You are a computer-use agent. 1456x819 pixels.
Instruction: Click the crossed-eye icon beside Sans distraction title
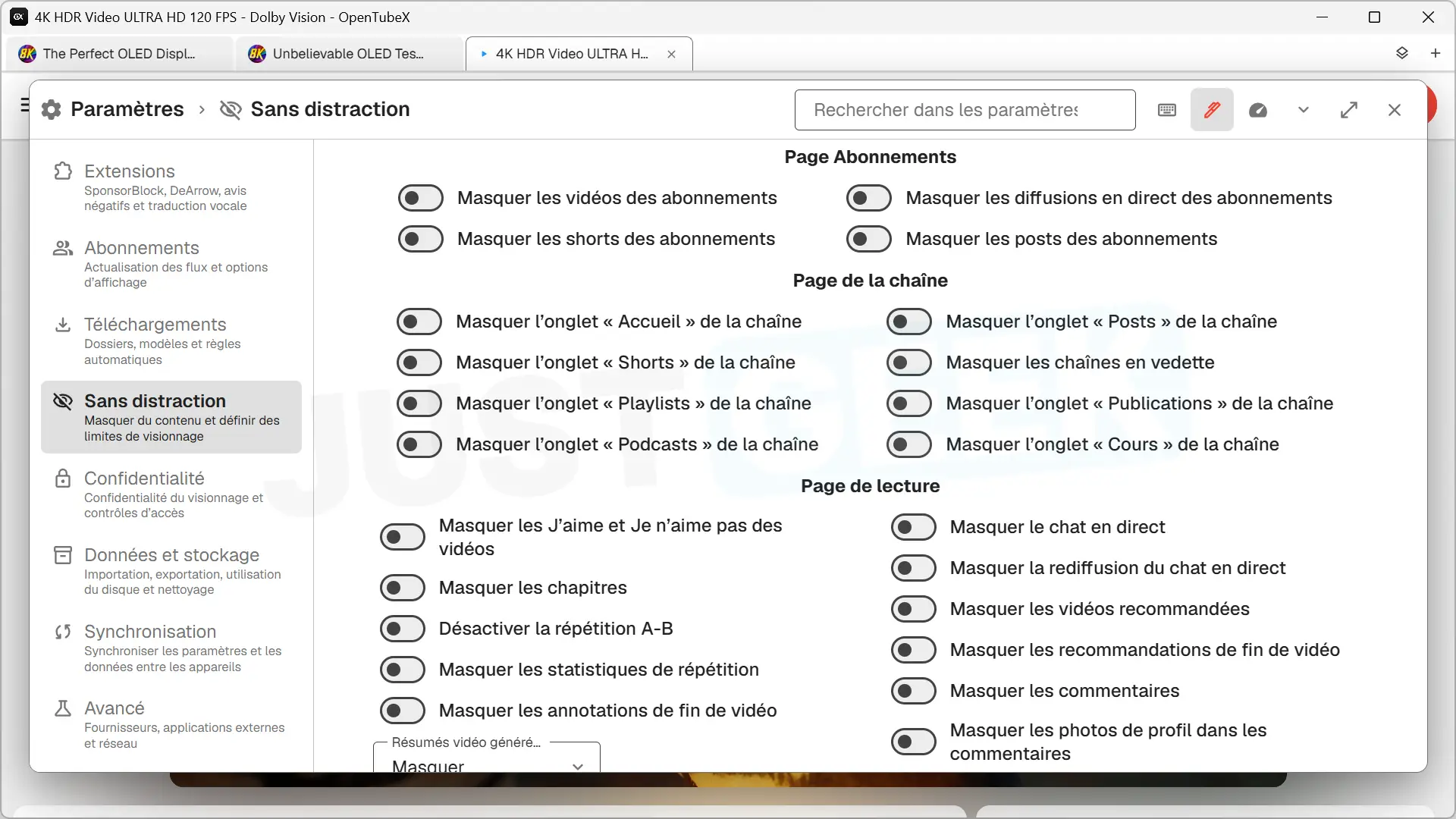(231, 109)
